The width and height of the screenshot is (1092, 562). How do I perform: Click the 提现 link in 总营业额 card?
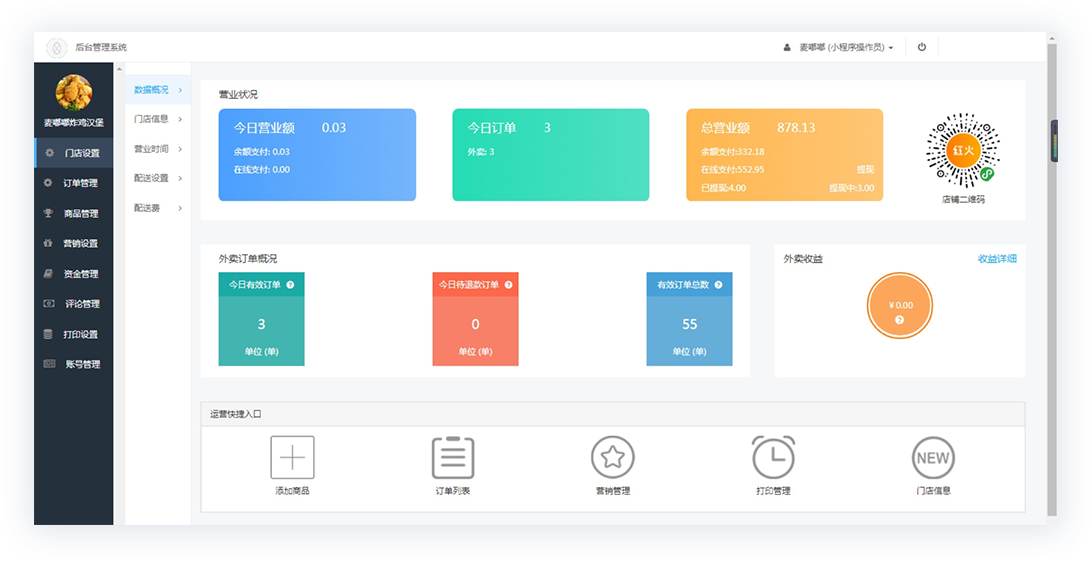(865, 170)
